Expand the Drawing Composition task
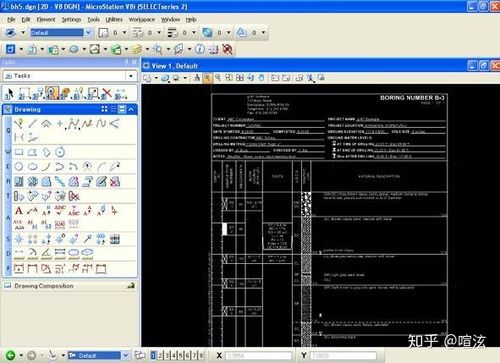 (70, 286)
